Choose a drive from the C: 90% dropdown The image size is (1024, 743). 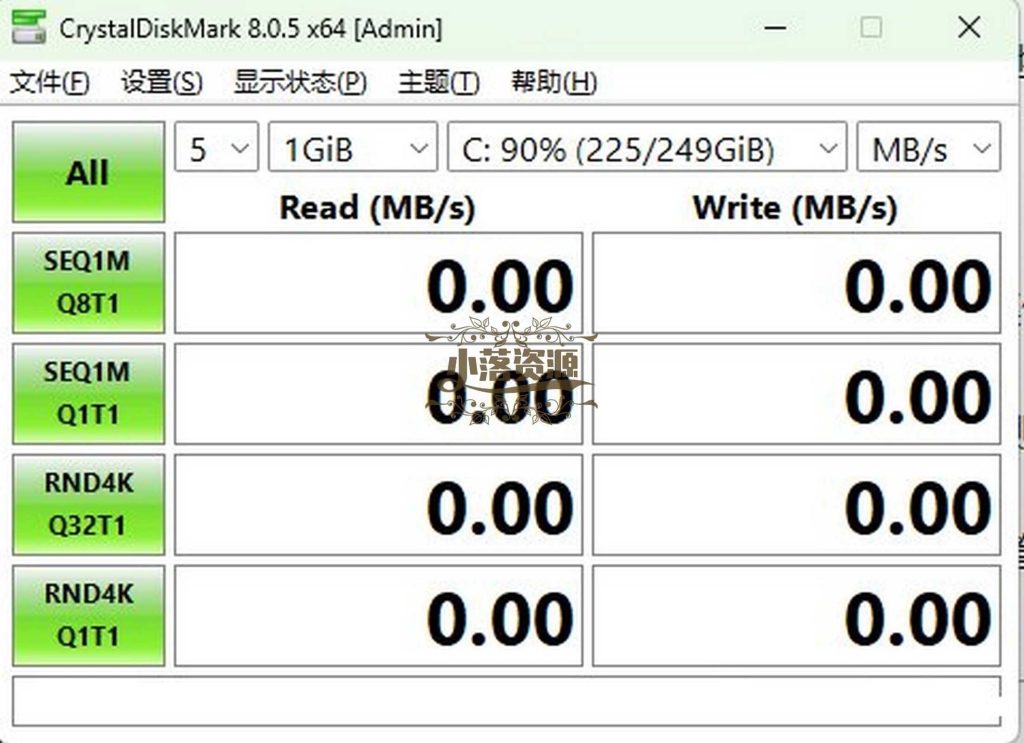click(x=647, y=148)
